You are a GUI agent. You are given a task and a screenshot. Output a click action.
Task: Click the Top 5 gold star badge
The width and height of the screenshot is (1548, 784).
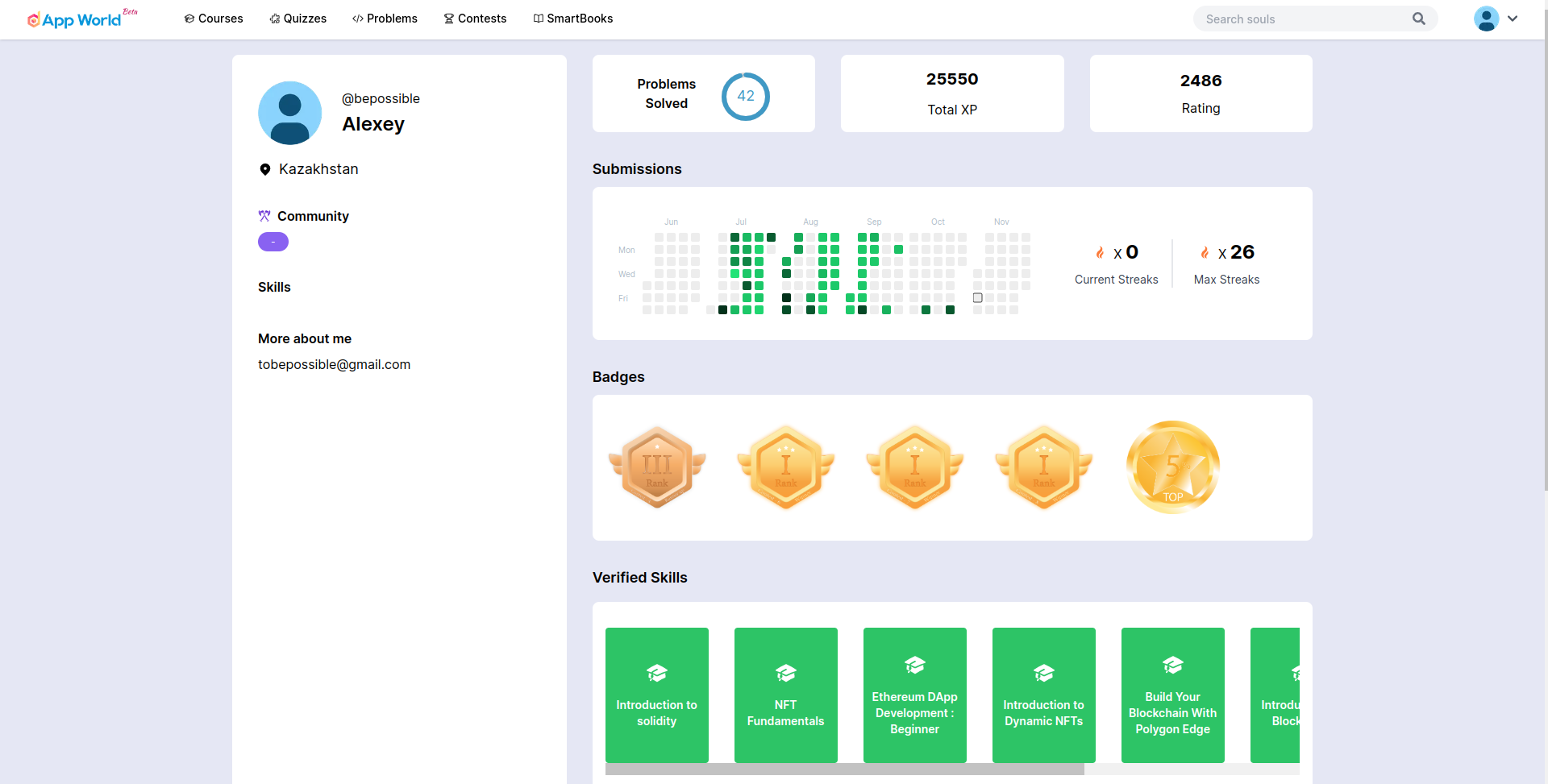[x=1172, y=467]
